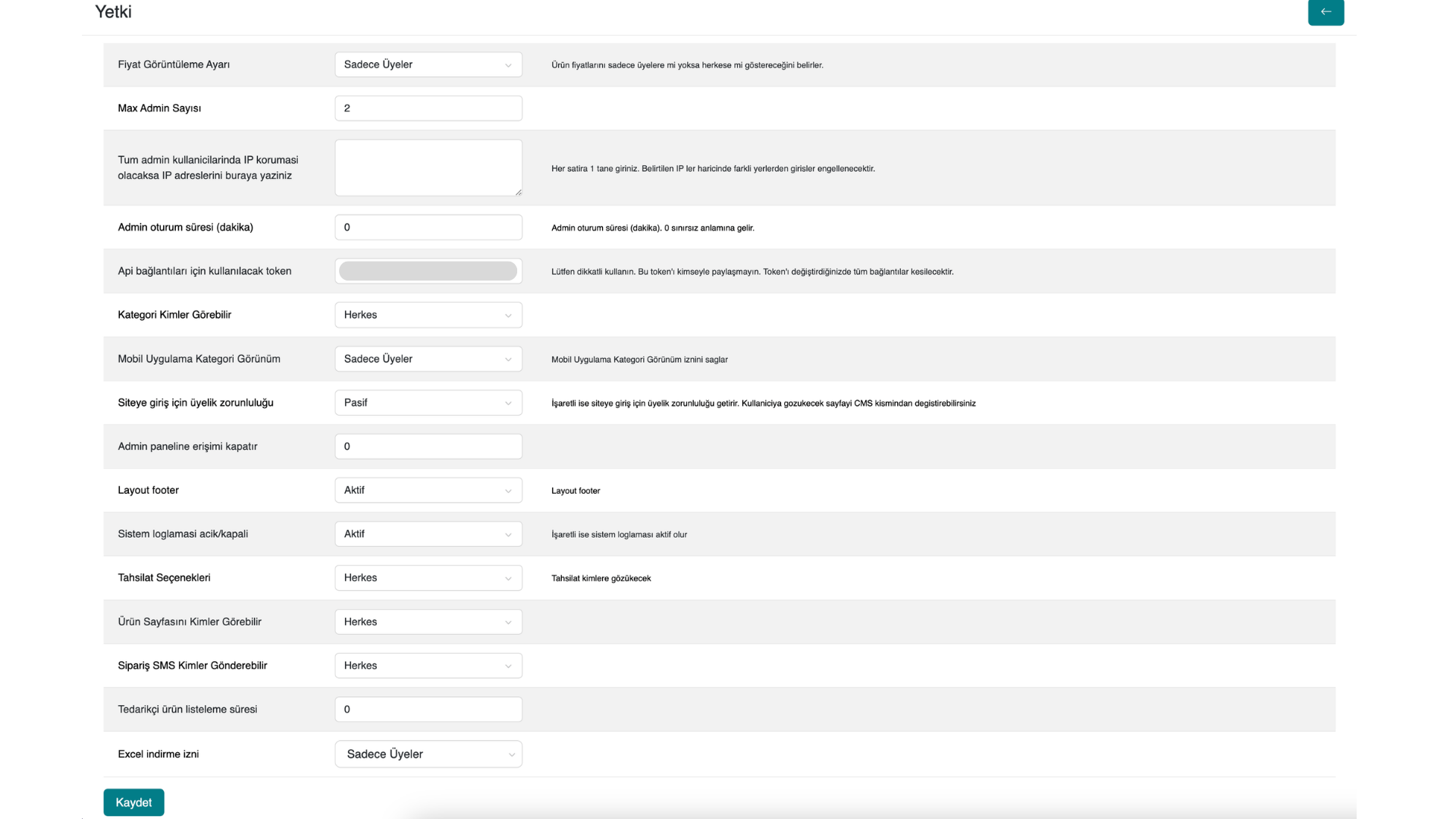Open Mobil Uygulama Kategori Görünüm dropdown
The width and height of the screenshot is (1456, 819).
[428, 359]
